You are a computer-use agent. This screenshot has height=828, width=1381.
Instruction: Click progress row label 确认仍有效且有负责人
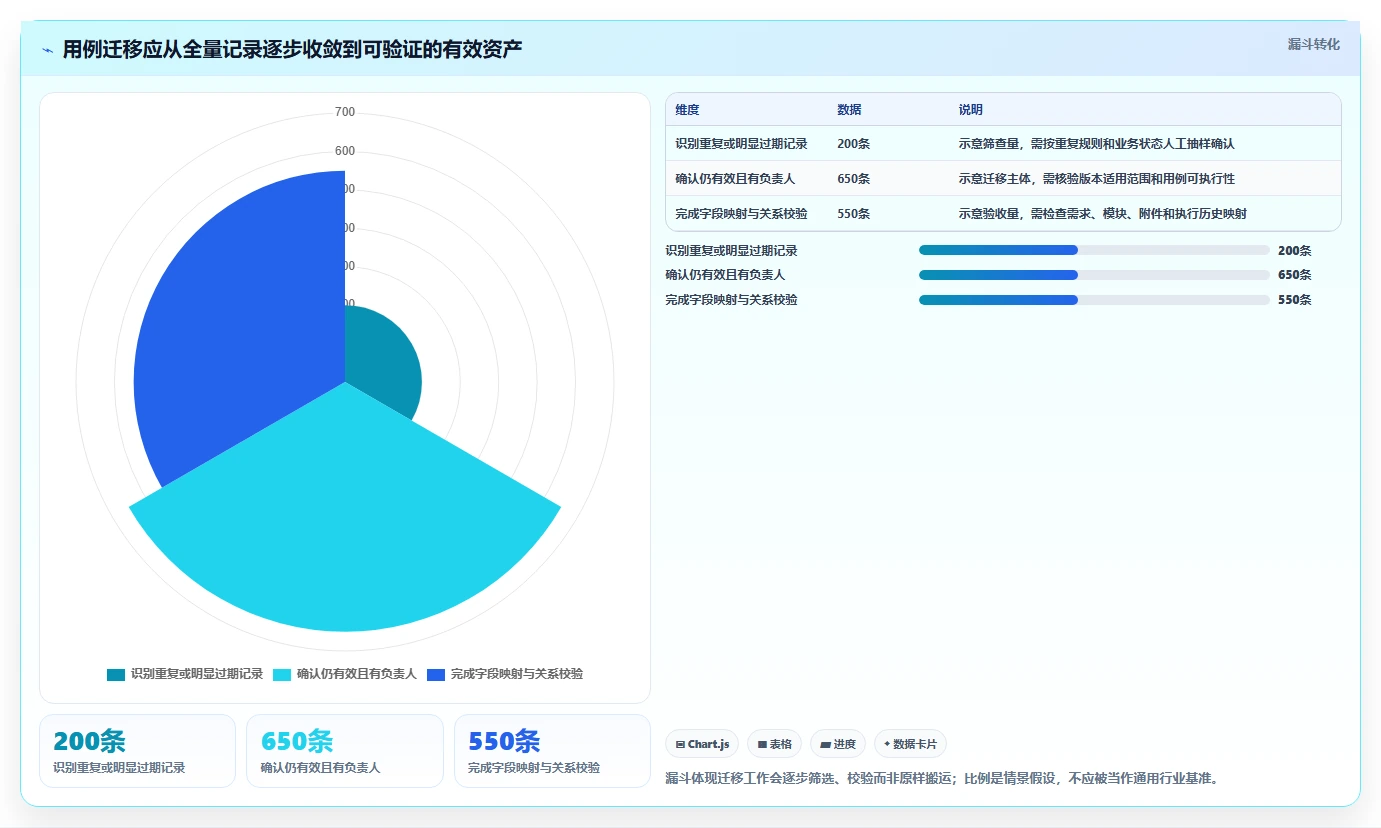pos(725,275)
